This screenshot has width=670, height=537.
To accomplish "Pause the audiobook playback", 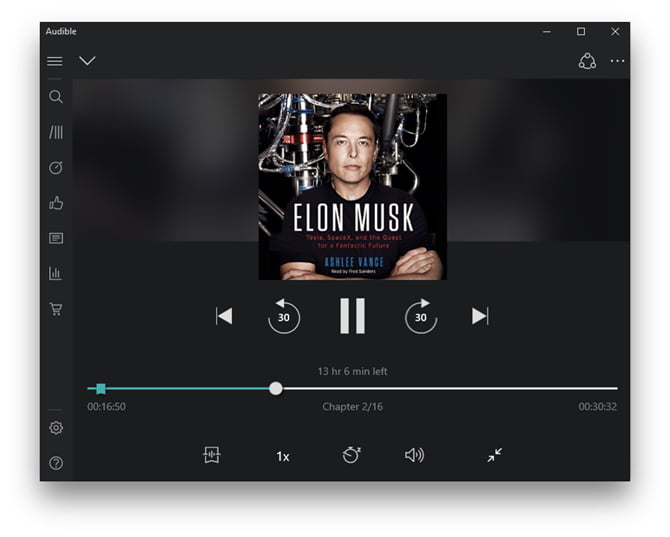I will tap(353, 316).
